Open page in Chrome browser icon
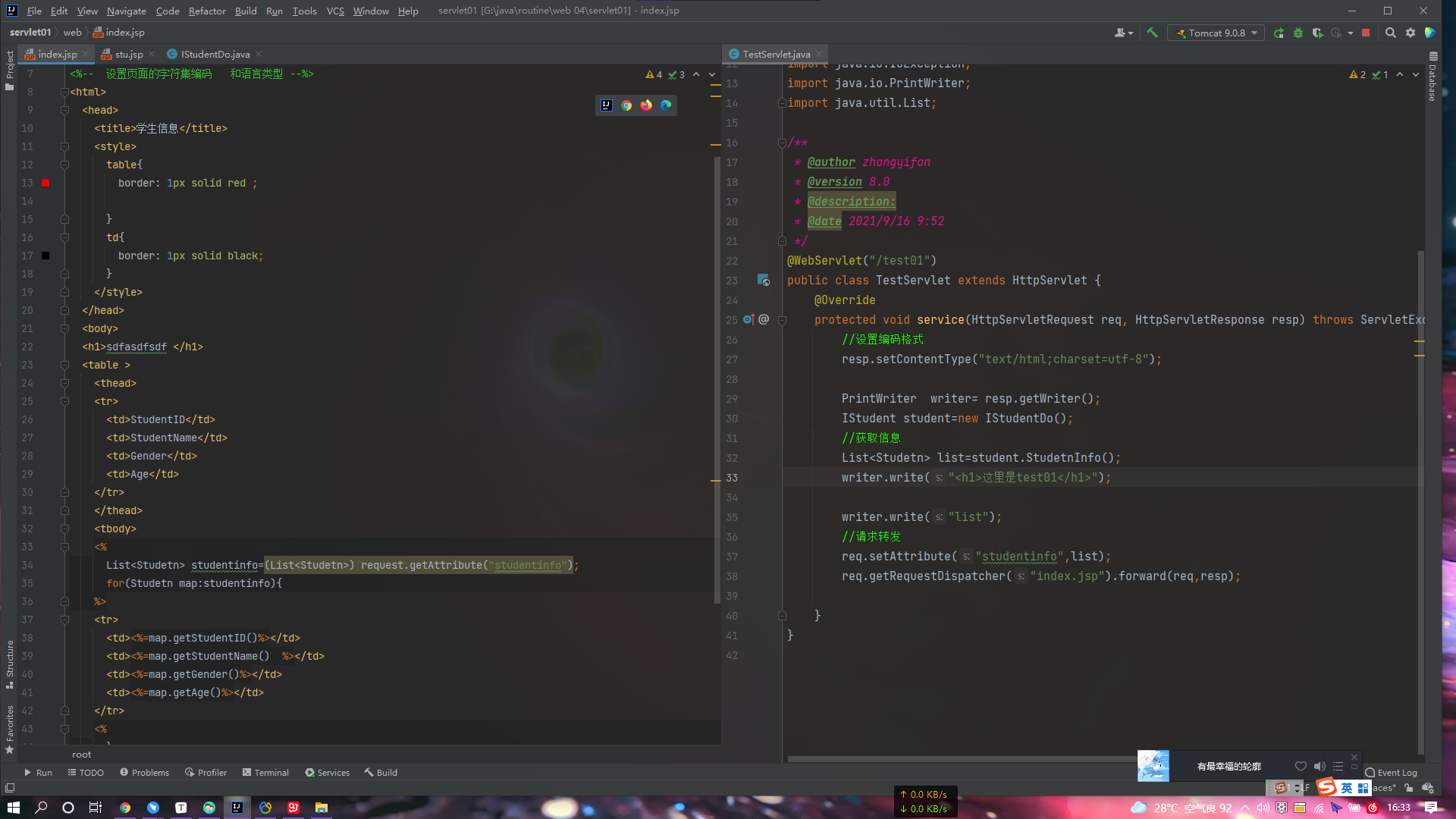This screenshot has height=819, width=1456. [x=626, y=105]
